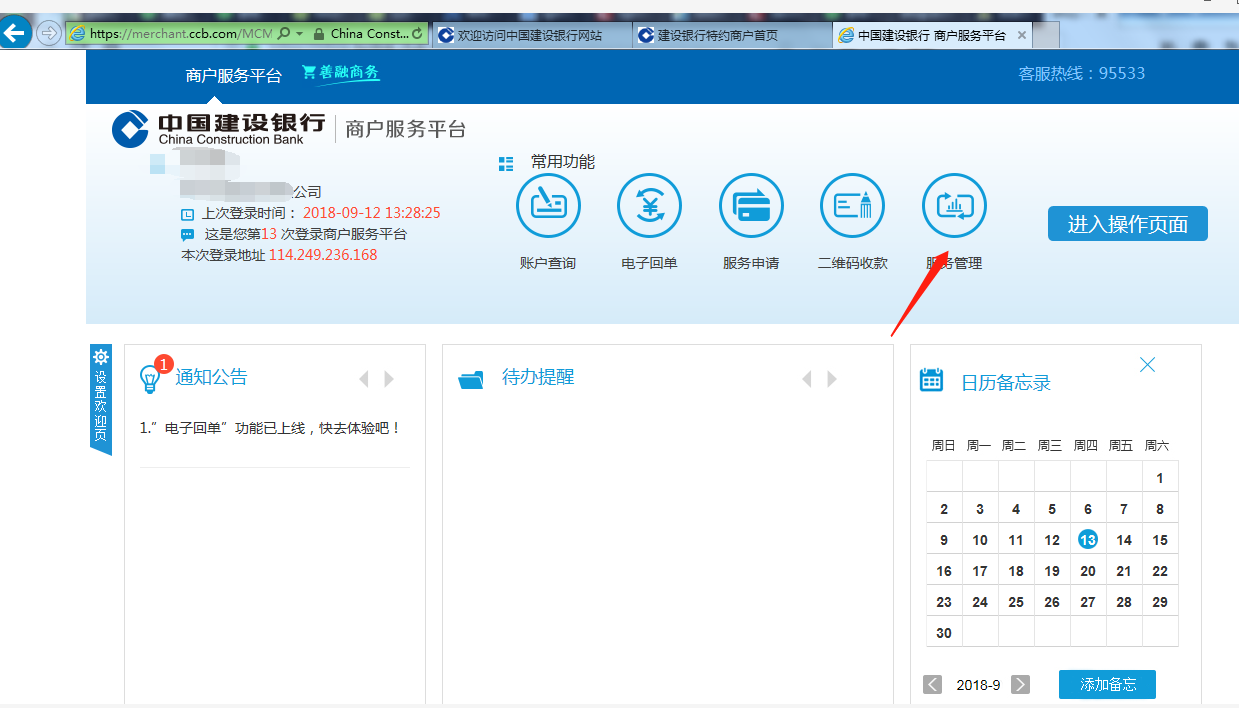Open the address bar search dropdown arrow
Screen dimensions: 1239x708
[300, 34]
